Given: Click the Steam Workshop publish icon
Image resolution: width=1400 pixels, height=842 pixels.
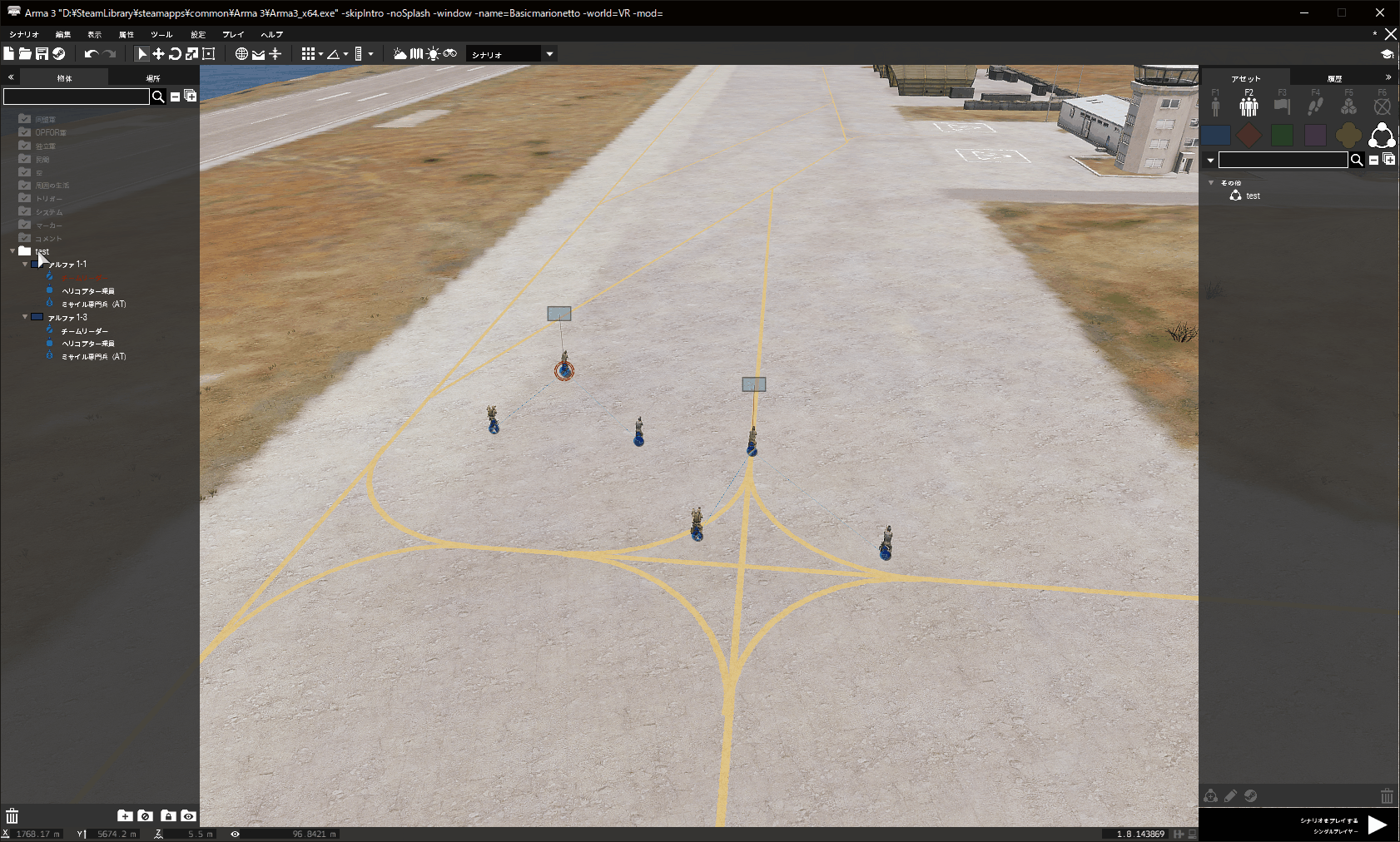Looking at the screenshot, I should click(58, 54).
